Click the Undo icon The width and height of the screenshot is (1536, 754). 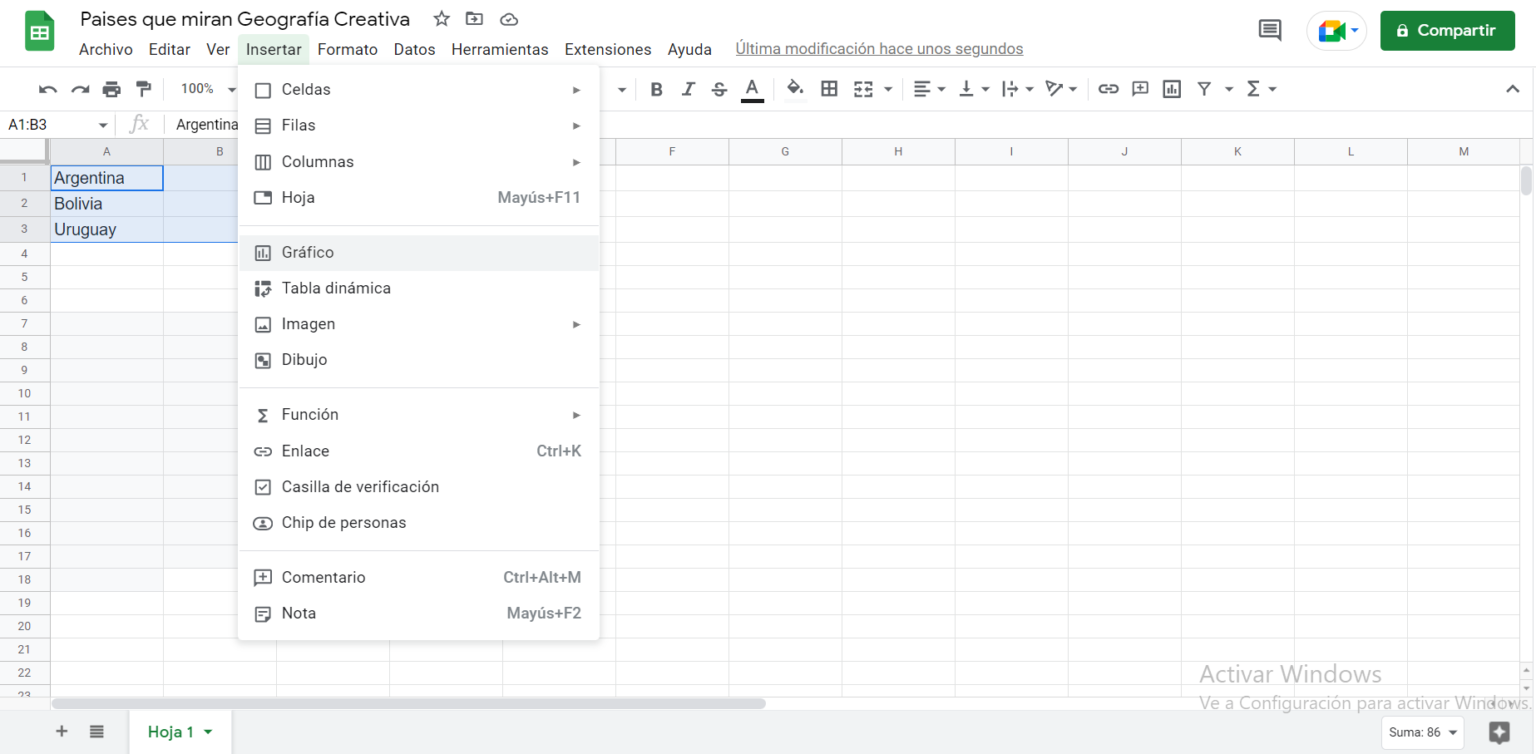coord(47,88)
